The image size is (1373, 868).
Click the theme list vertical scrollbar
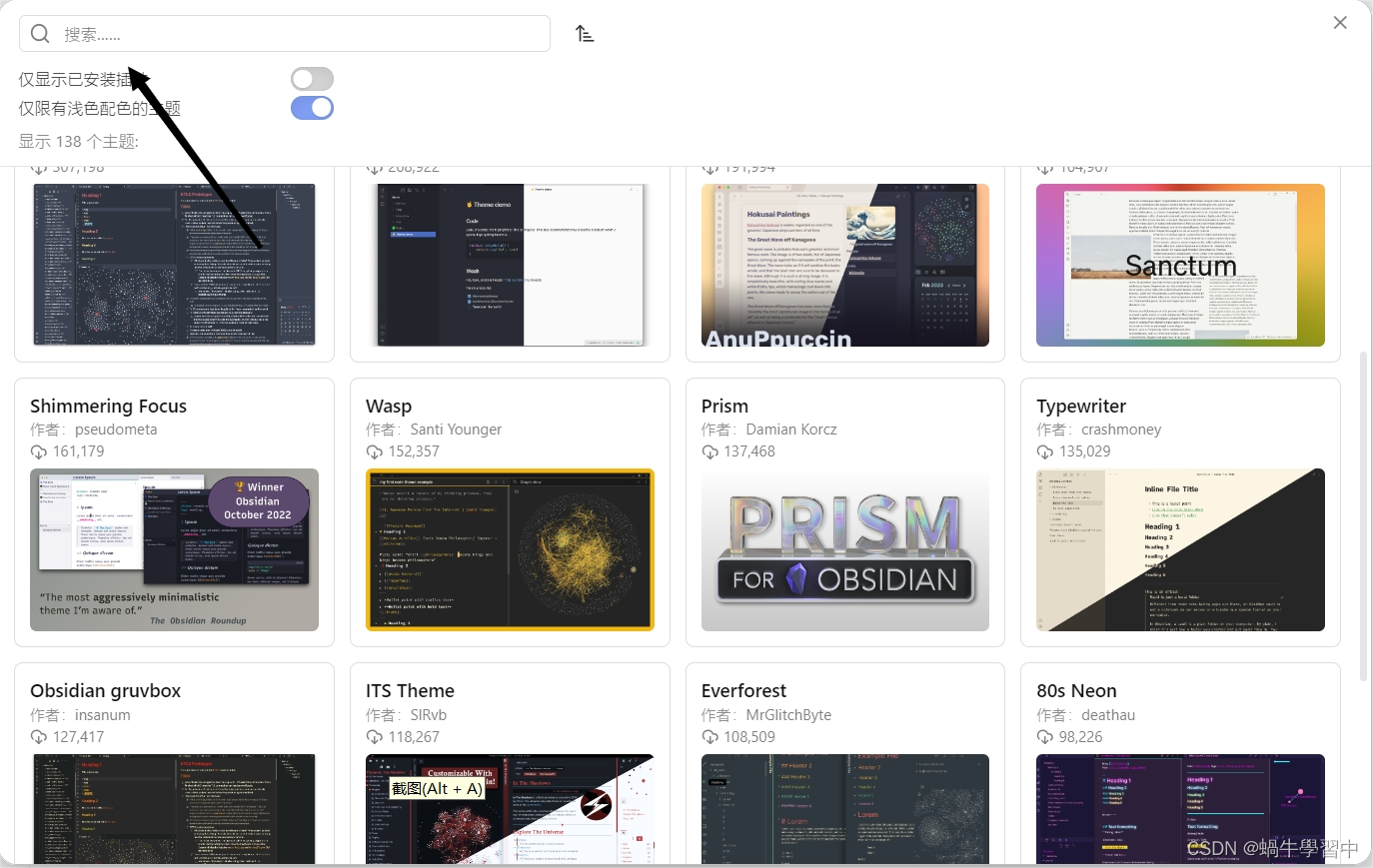[1363, 515]
